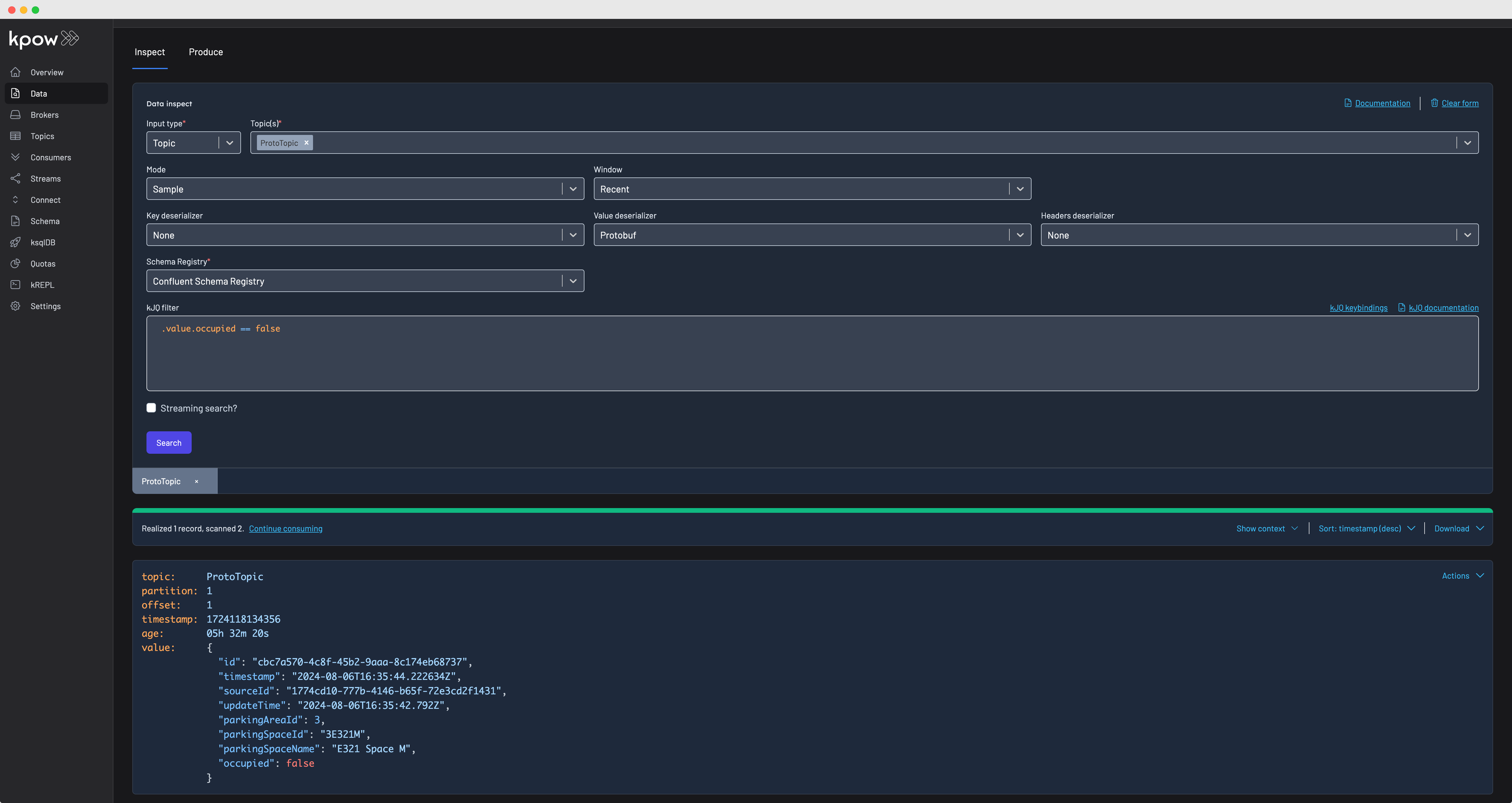Navigate to Consumers via sidebar icon

click(15, 157)
